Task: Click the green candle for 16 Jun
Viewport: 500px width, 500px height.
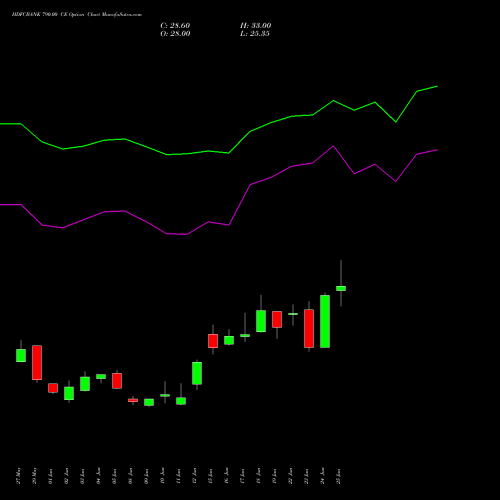Action: pos(229,340)
